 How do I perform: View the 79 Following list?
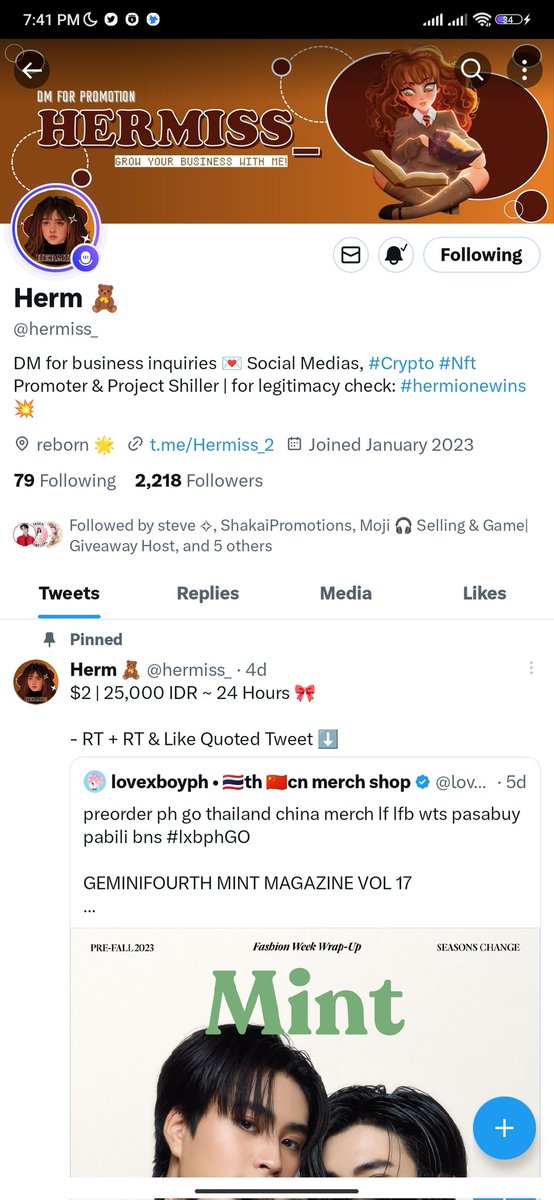coord(65,480)
